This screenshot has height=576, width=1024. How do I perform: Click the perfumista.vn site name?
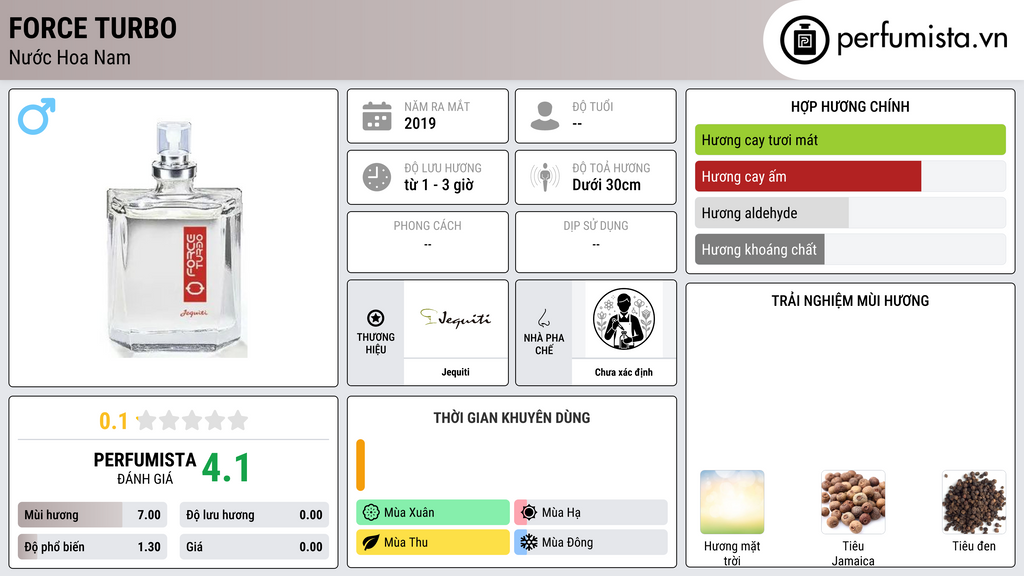pos(922,38)
